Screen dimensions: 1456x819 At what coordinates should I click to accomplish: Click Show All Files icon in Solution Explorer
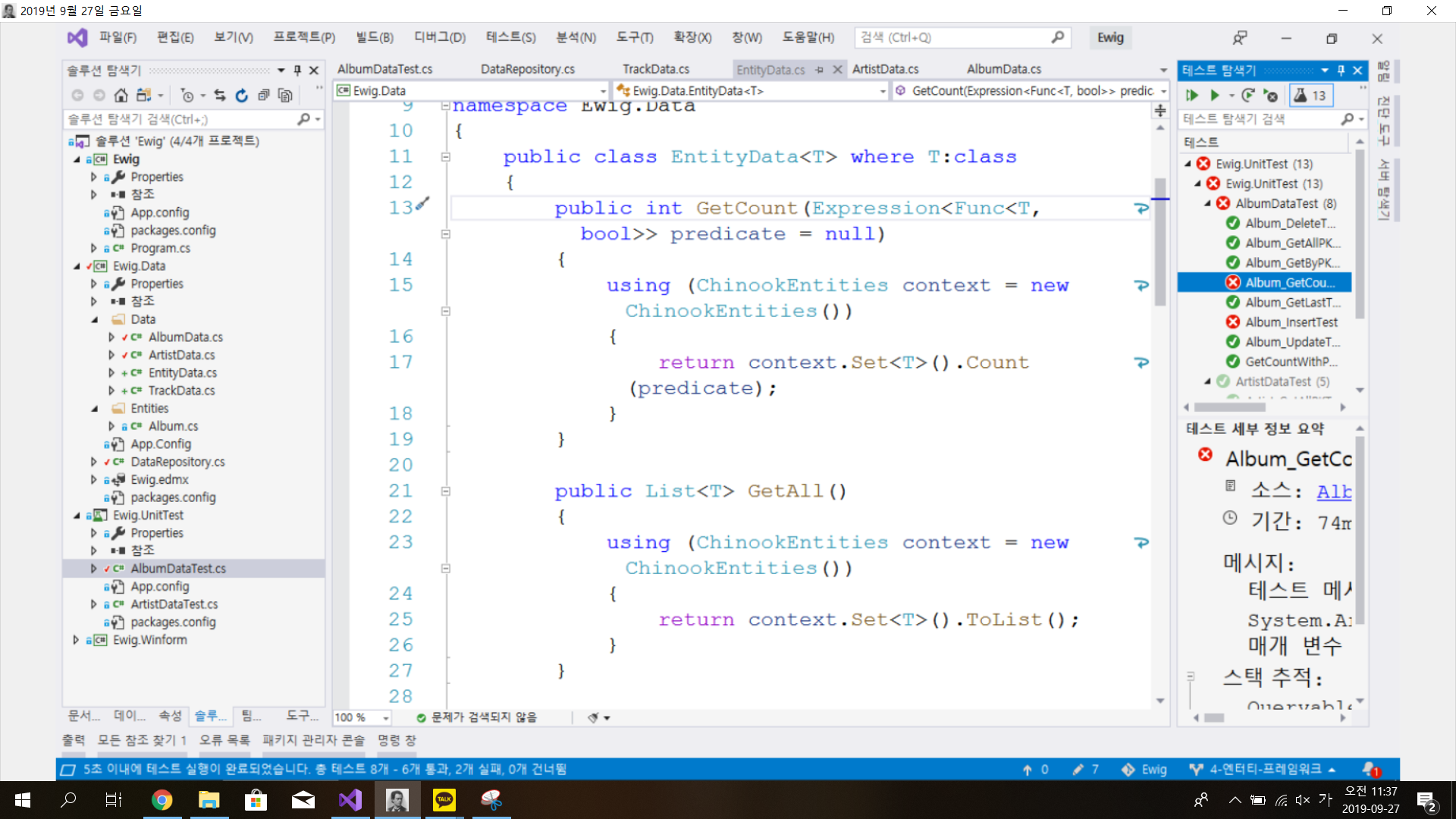click(285, 96)
